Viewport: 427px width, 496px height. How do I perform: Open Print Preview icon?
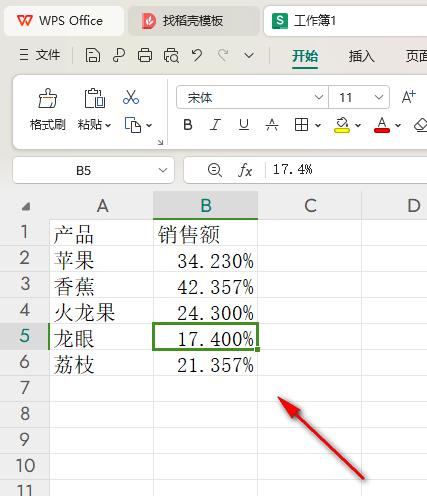(x=171, y=55)
